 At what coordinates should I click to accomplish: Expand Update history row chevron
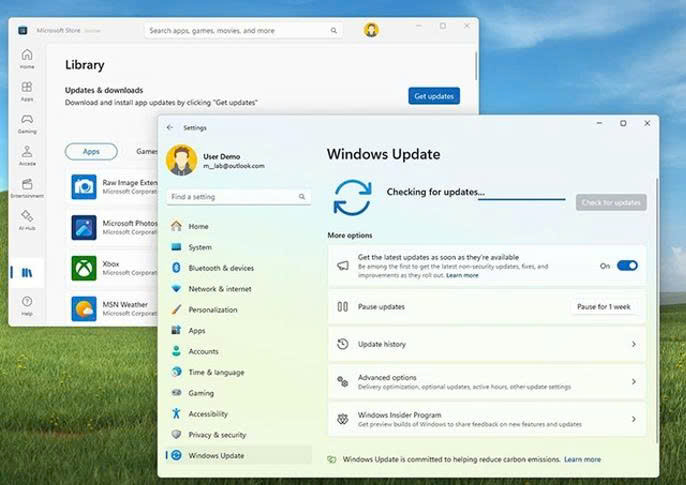point(634,344)
